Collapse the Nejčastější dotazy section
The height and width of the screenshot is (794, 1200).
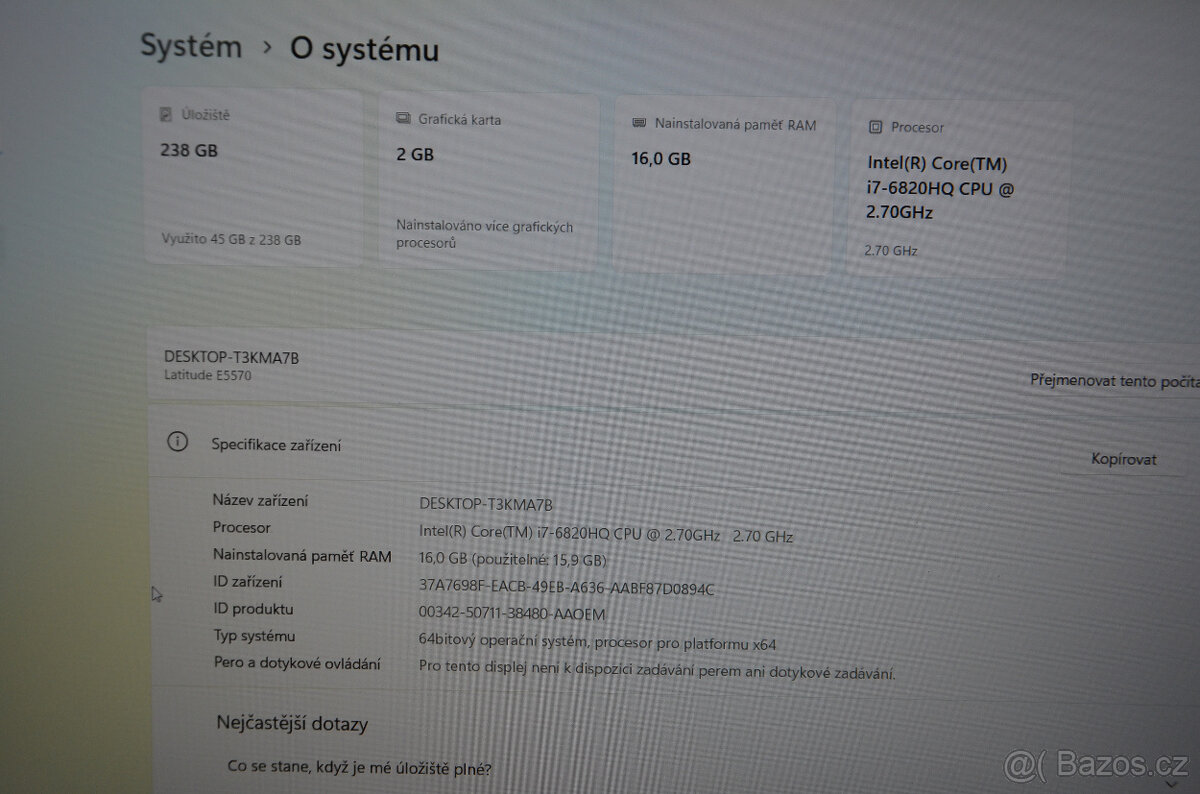coord(291,723)
